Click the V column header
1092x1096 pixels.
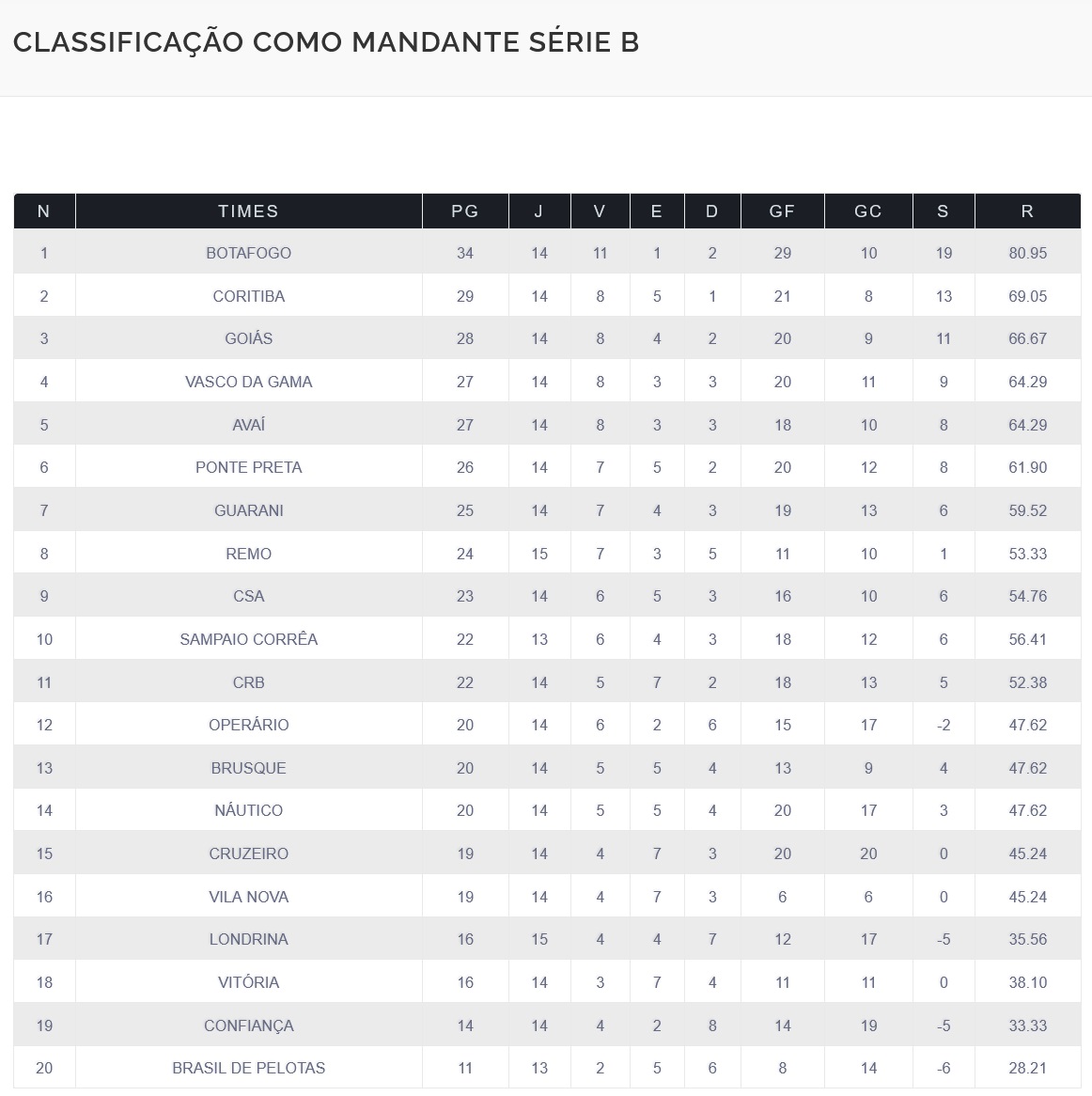(x=600, y=211)
